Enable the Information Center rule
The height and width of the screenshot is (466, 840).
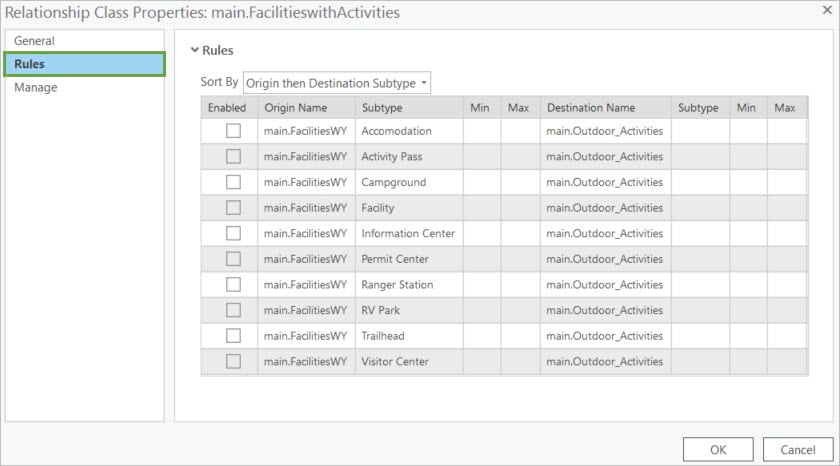233,233
